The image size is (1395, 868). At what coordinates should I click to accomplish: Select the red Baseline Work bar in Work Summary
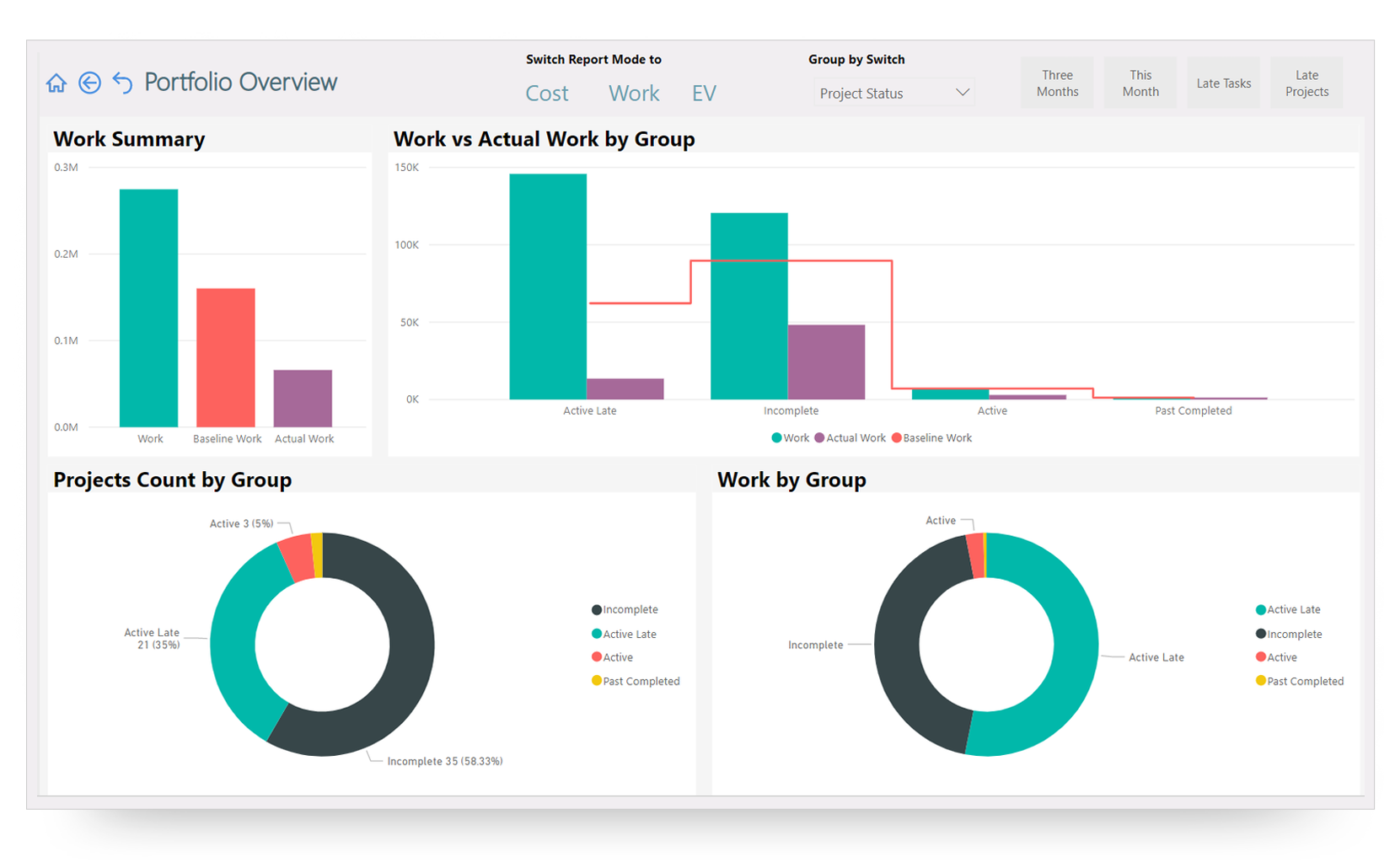(226, 357)
